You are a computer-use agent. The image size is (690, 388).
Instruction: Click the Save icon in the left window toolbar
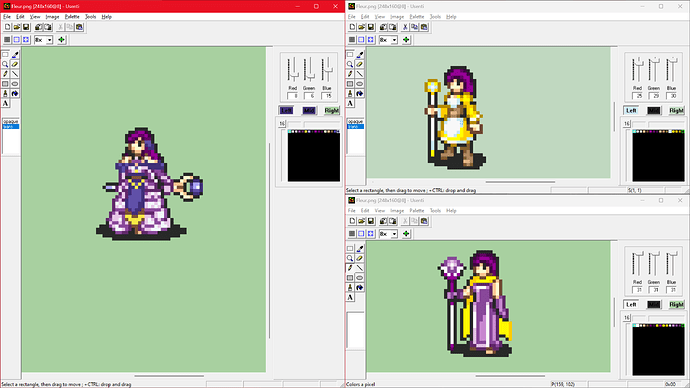point(26,27)
